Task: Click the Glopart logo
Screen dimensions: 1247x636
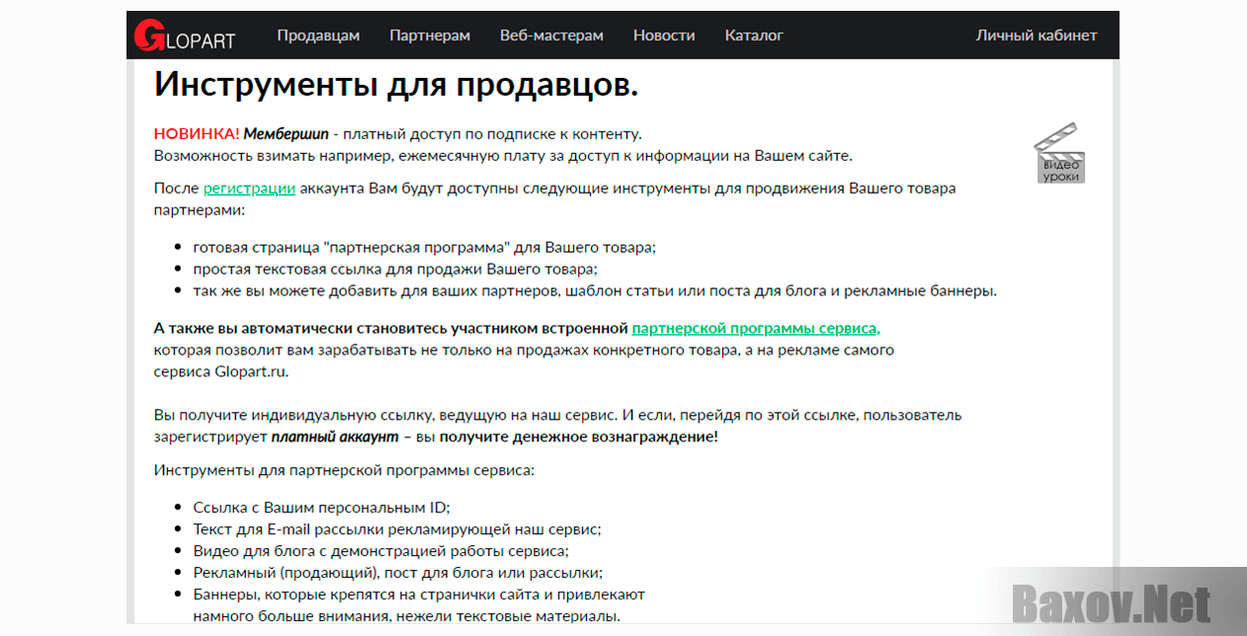Action: (186, 34)
